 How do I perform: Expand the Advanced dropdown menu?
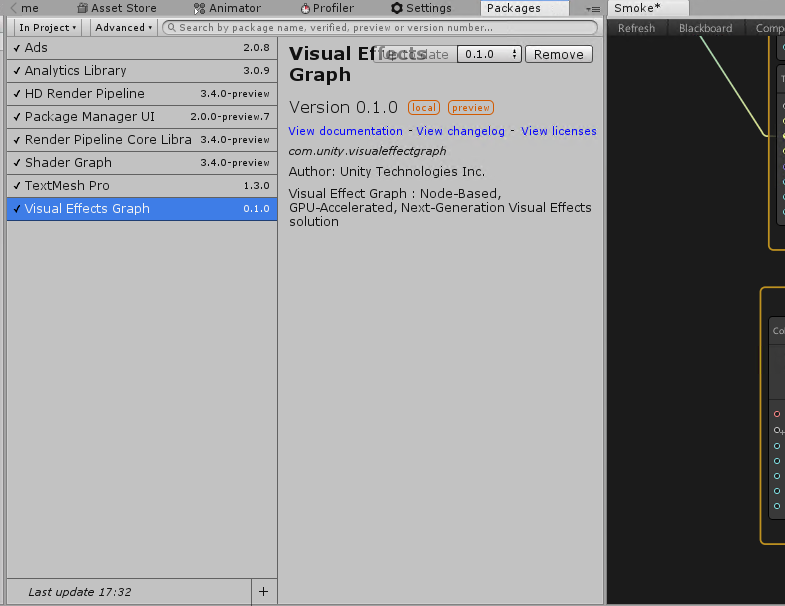point(125,27)
